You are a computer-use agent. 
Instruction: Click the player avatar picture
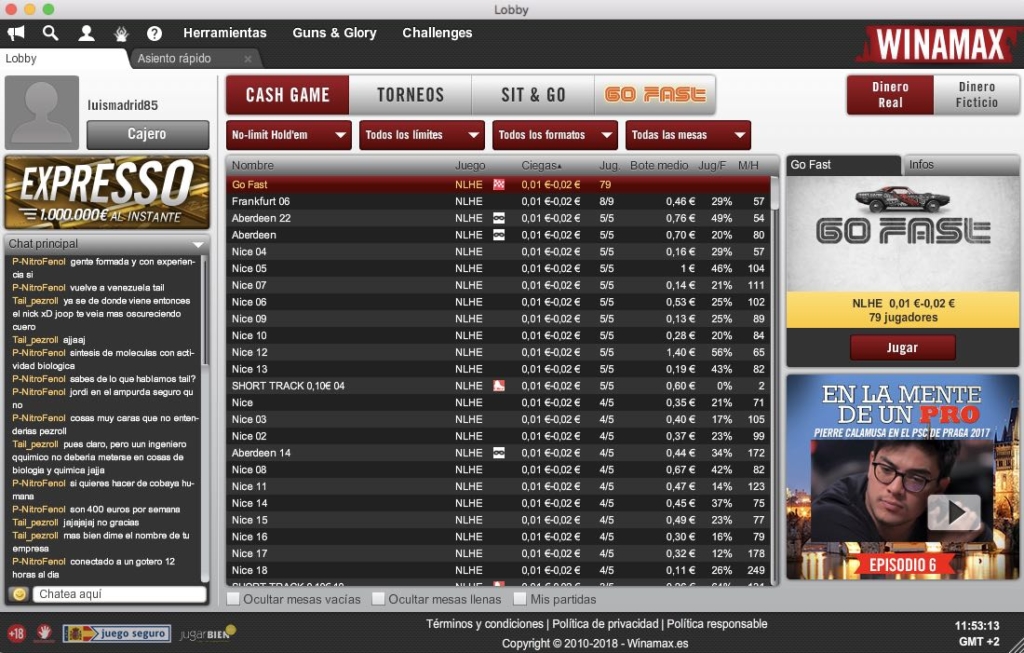tap(42, 112)
